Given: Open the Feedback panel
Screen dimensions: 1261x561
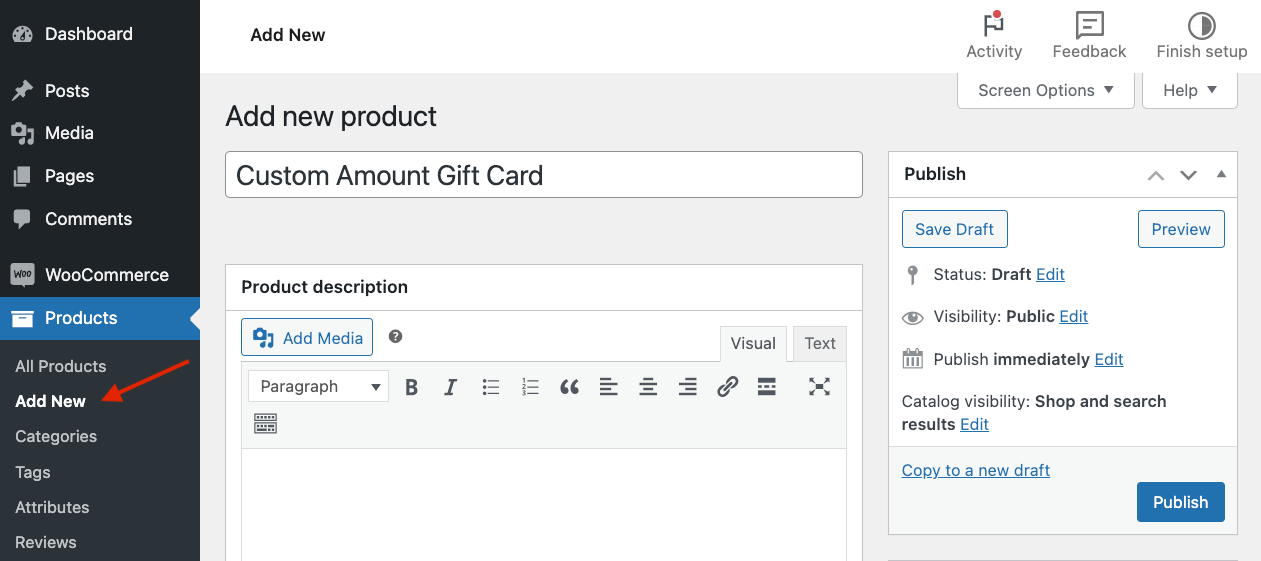Looking at the screenshot, I should (1089, 36).
